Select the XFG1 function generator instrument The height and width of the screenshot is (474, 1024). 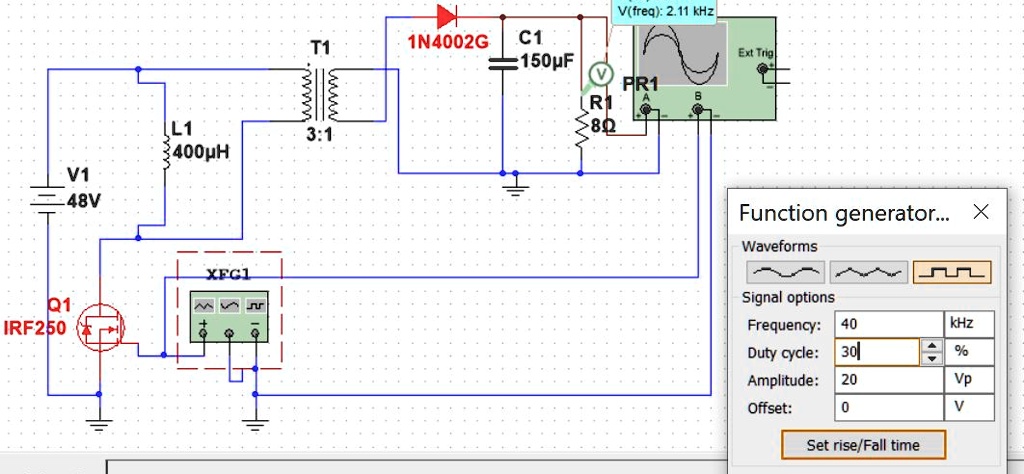pos(229,317)
